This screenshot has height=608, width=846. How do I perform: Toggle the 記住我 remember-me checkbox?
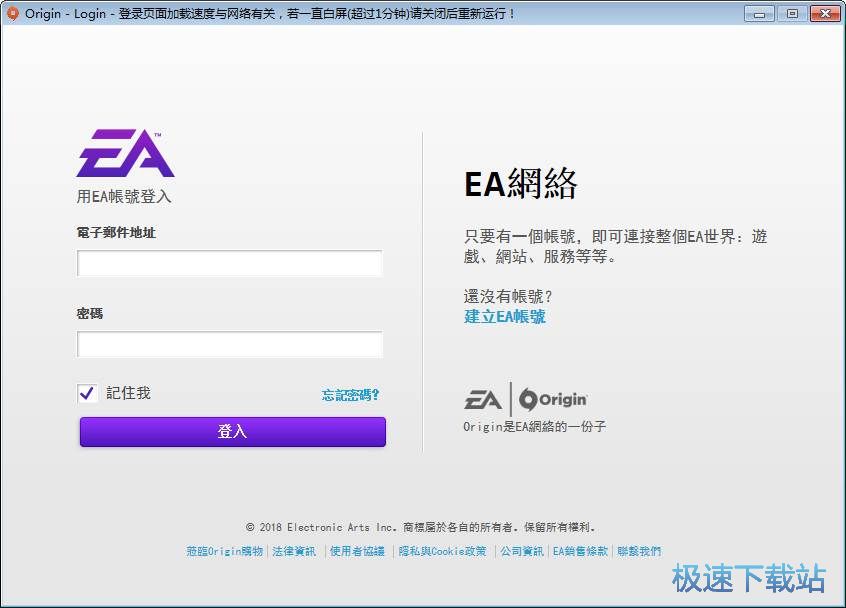(87, 393)
